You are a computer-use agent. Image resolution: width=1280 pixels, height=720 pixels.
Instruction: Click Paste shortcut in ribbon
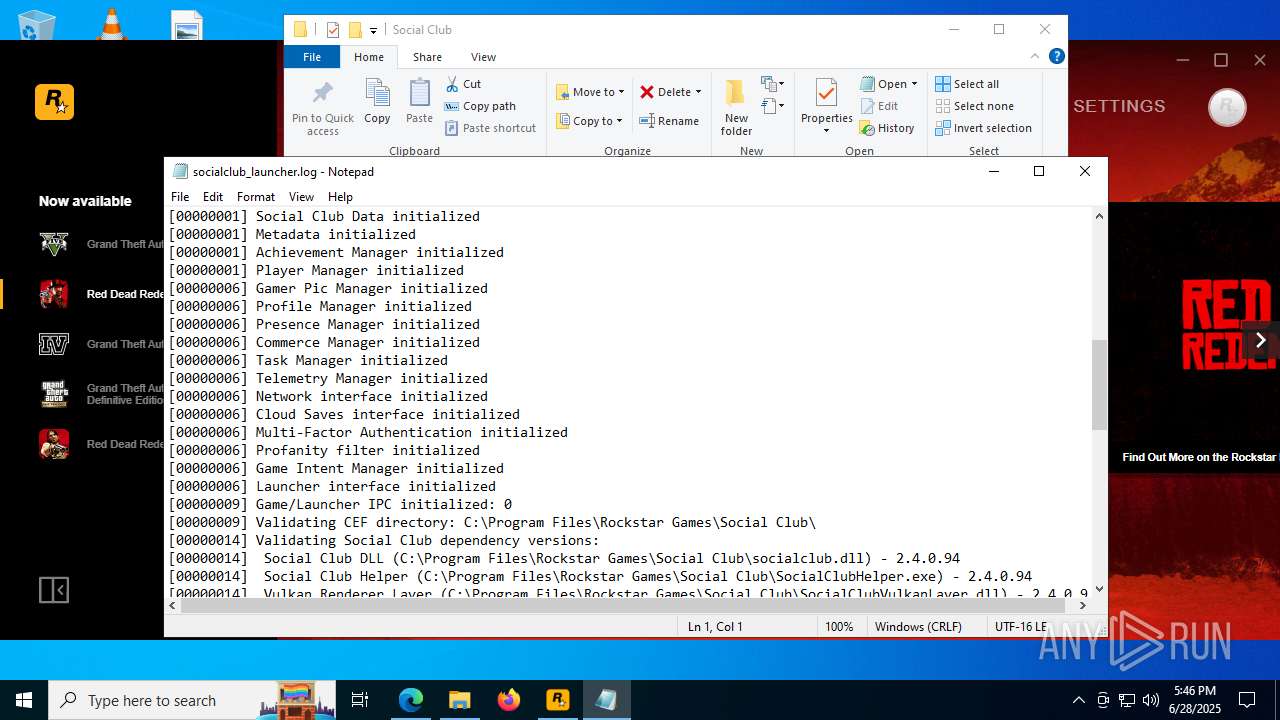click(490, 128)
